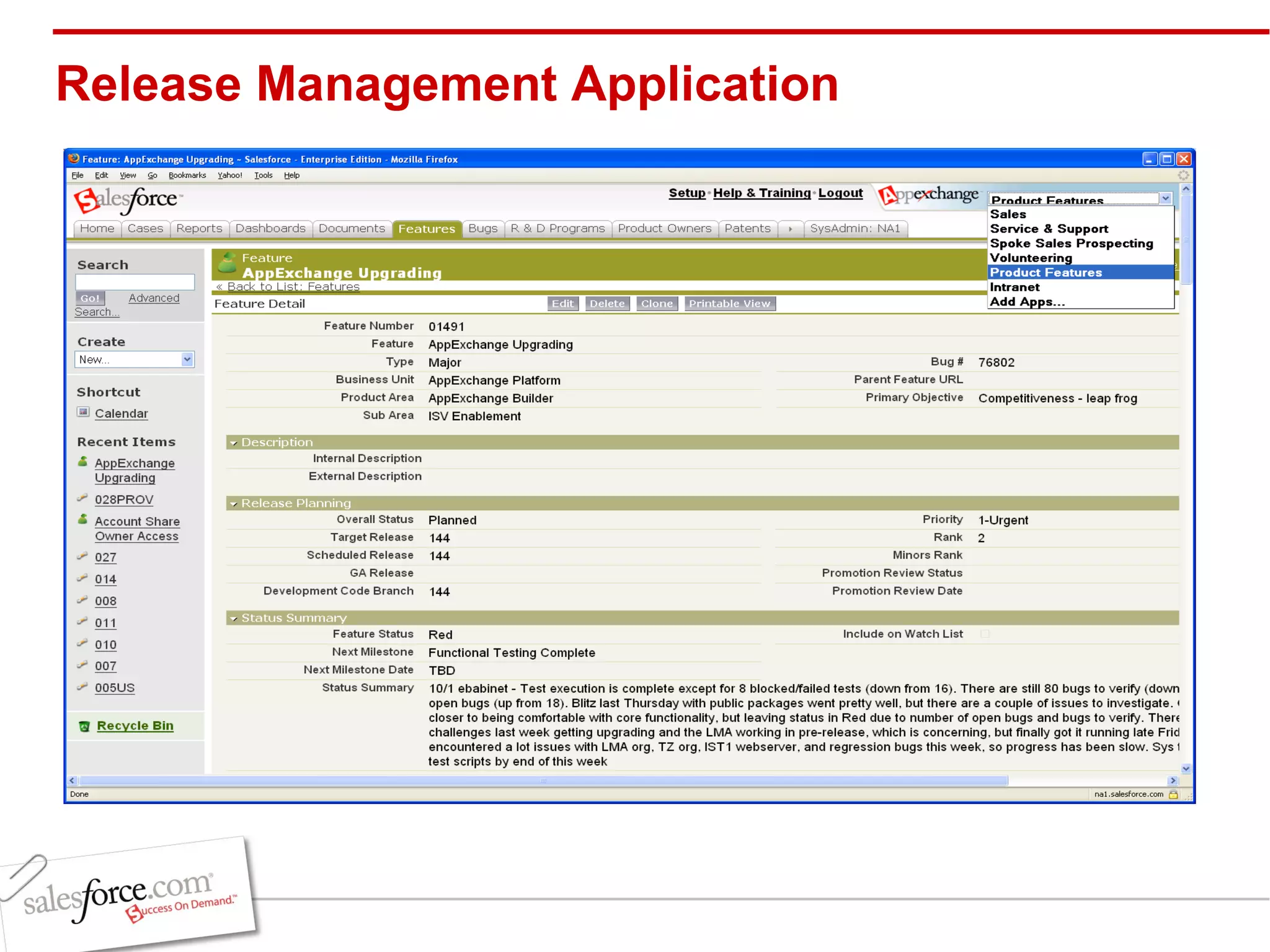Click the icon next to recent item 010
This screenshot has height=952, width=1270.
point(82,643)
